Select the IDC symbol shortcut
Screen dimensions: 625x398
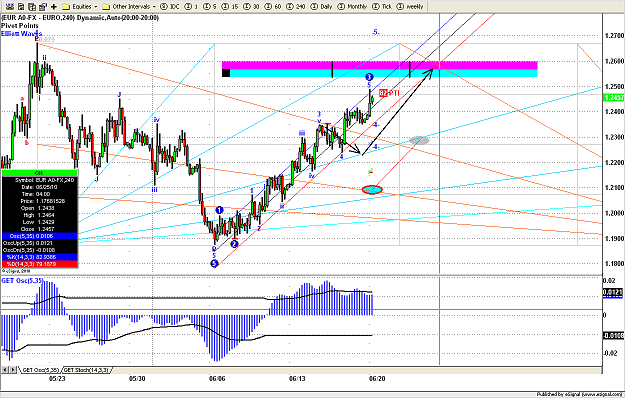170,6
